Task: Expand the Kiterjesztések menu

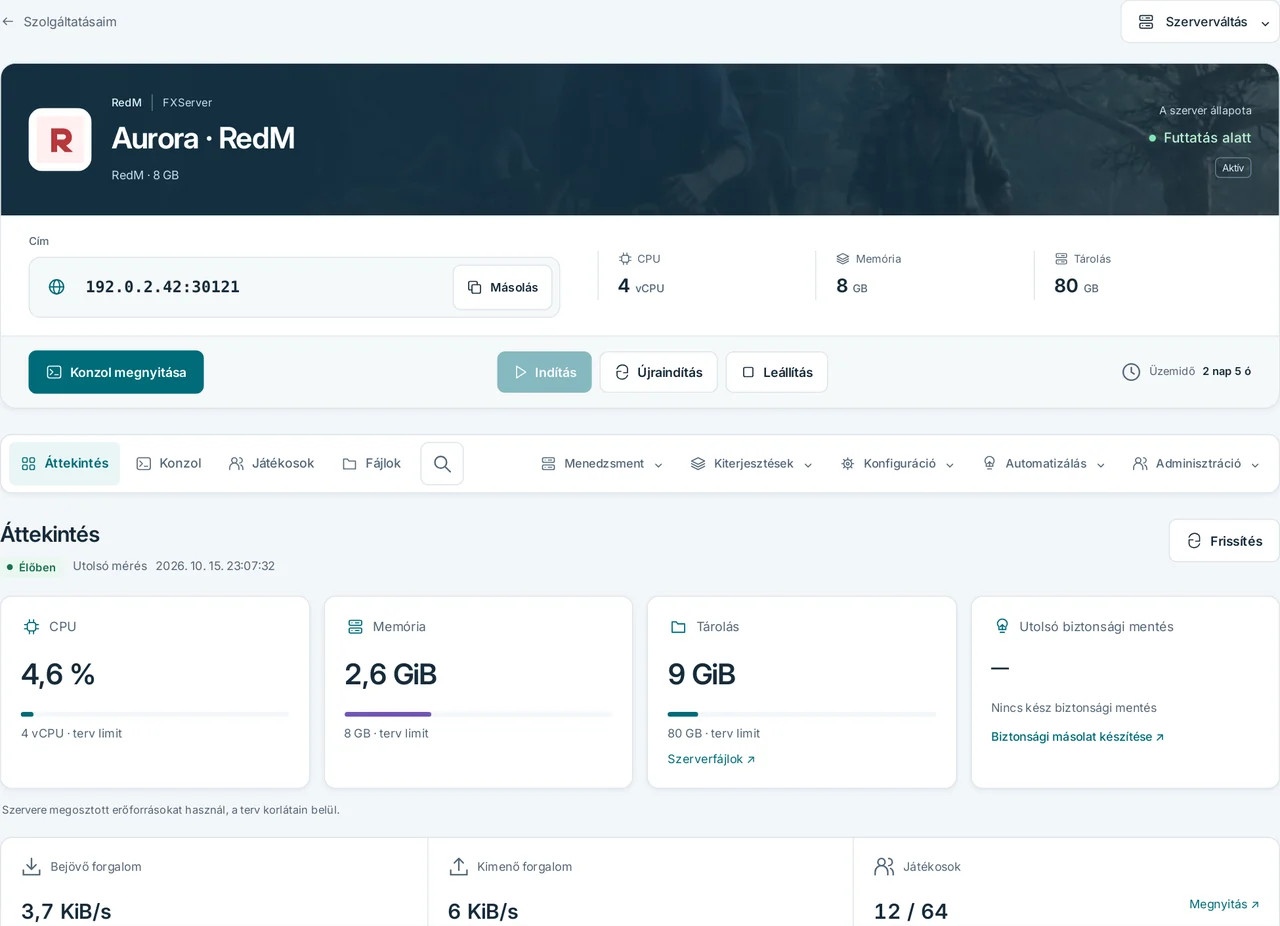Action: [752, 464]
